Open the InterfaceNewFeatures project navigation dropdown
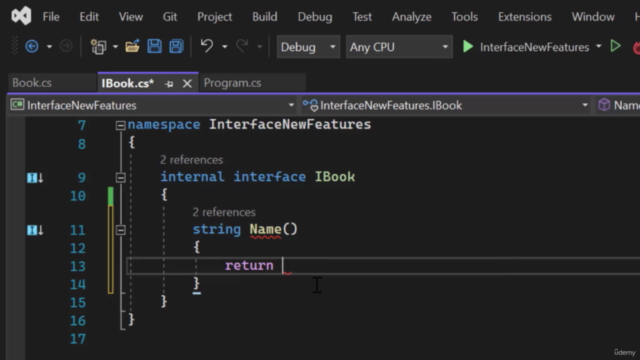 pos(153,105)
